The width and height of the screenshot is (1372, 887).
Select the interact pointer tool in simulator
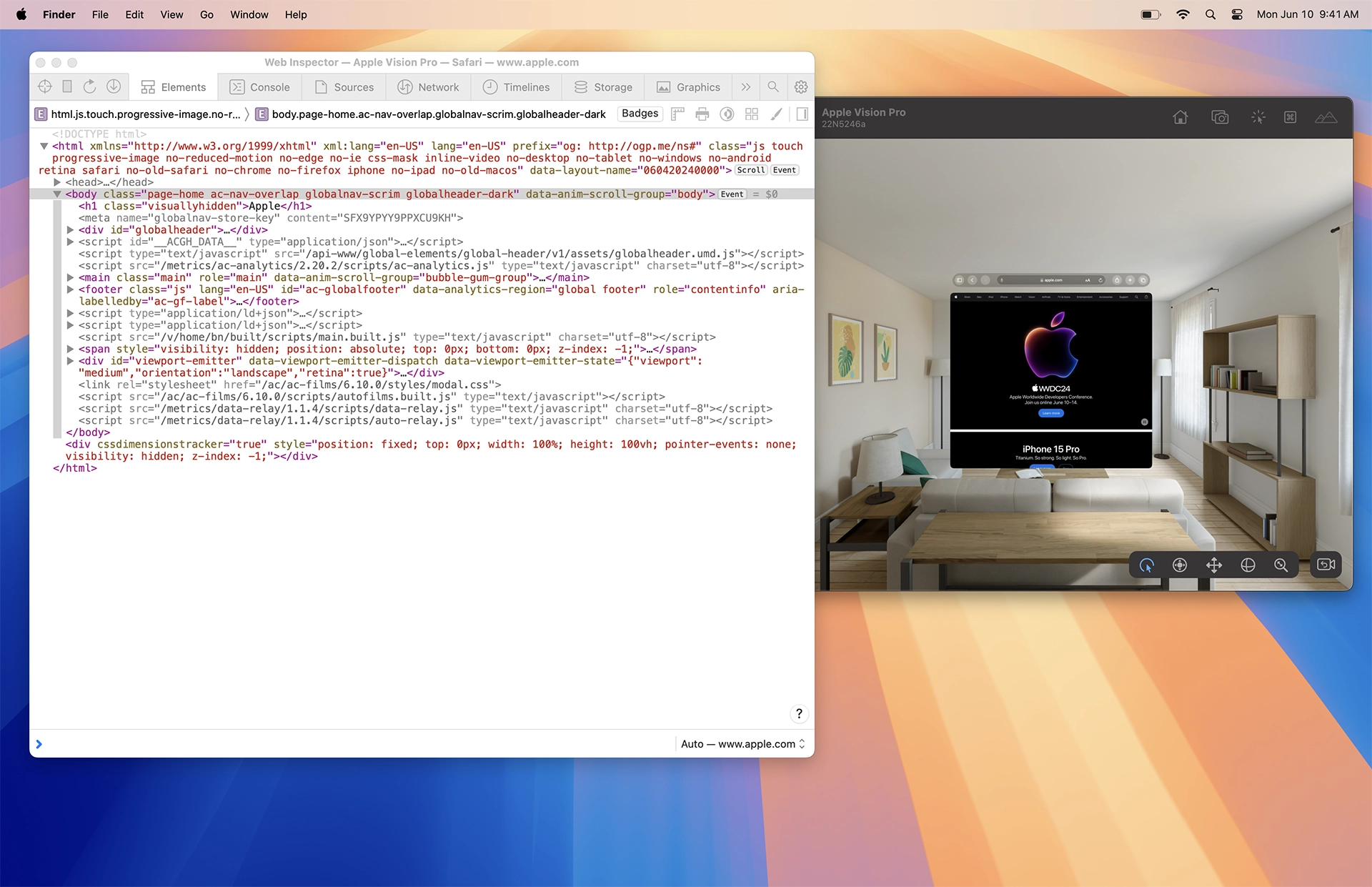(1147, 565)
